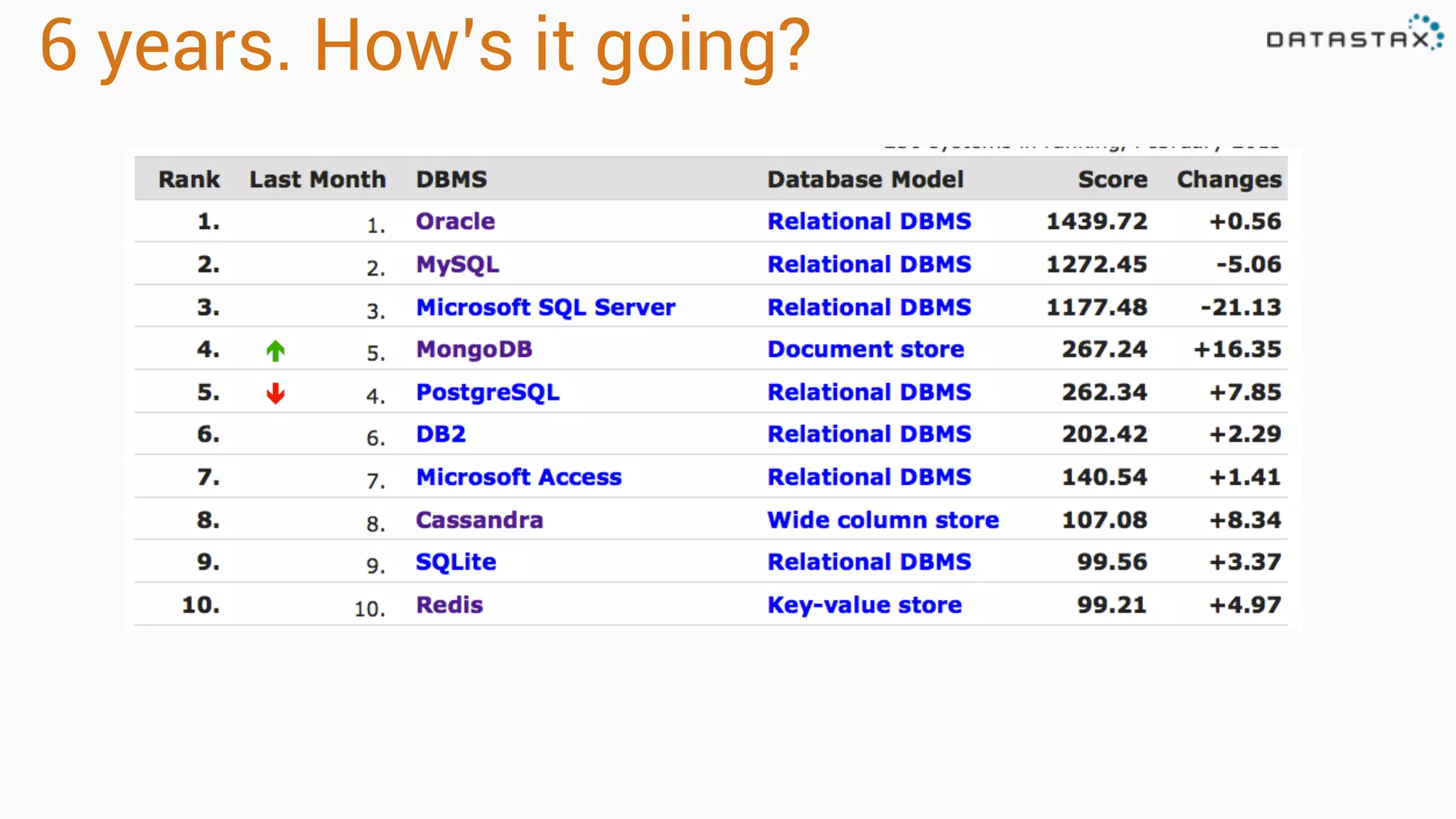Open the Key-value store link
1456x819 pixels.
(x=864, y=604)
